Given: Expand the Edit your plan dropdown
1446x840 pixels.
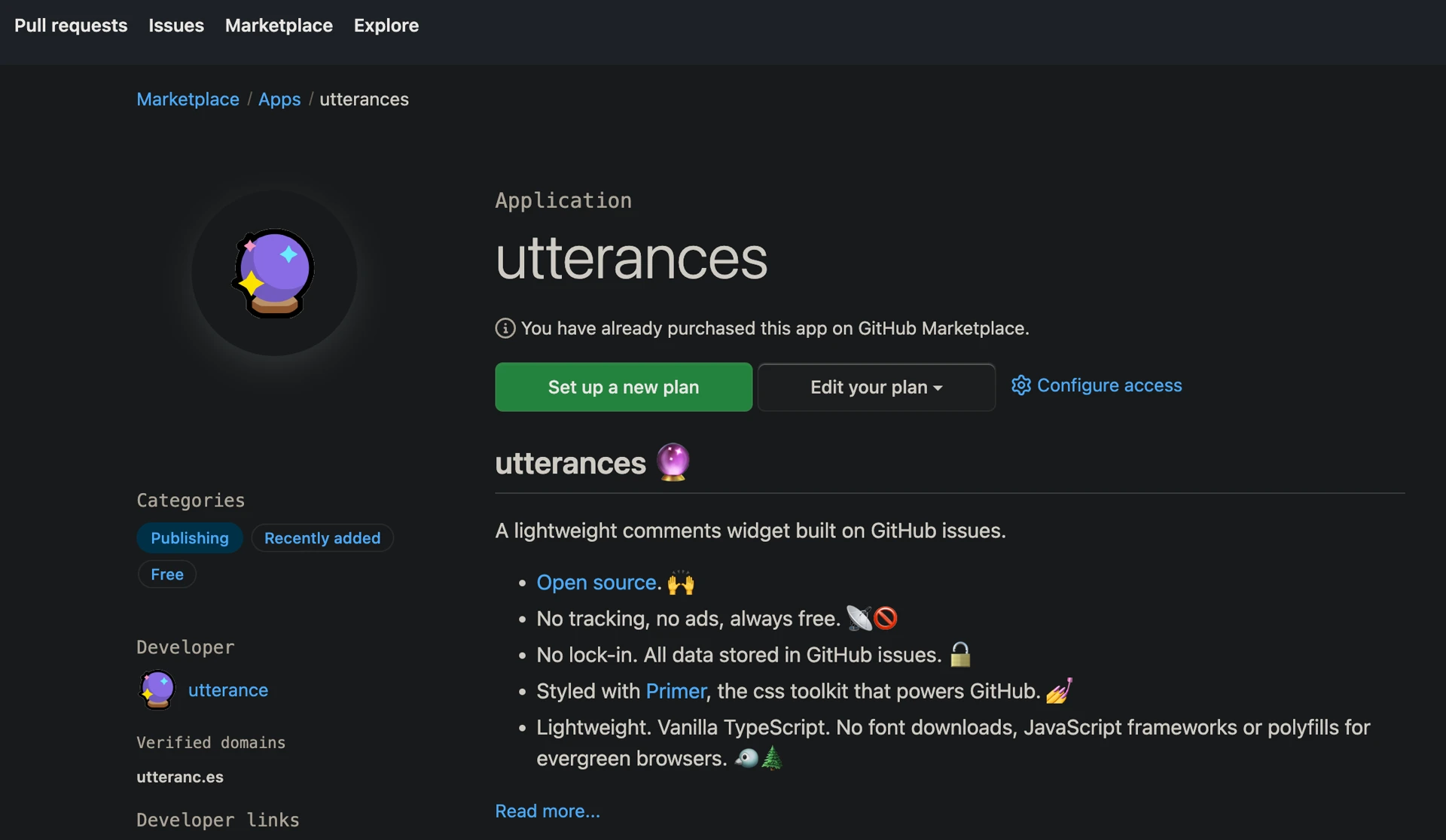Looking at the screenshot, I should click(877, 387).
